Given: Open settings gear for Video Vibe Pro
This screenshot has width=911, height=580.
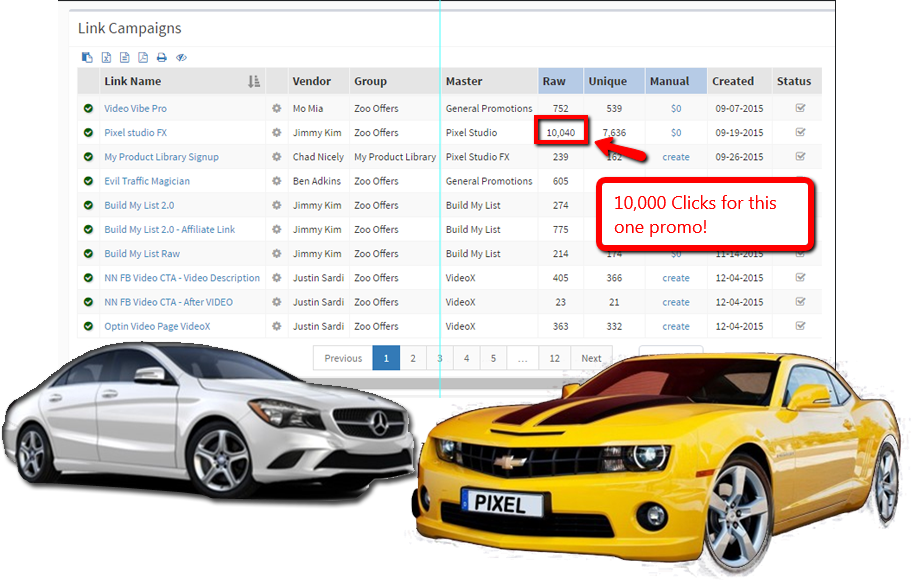Looking at the screenshot, I should (276, 108).
